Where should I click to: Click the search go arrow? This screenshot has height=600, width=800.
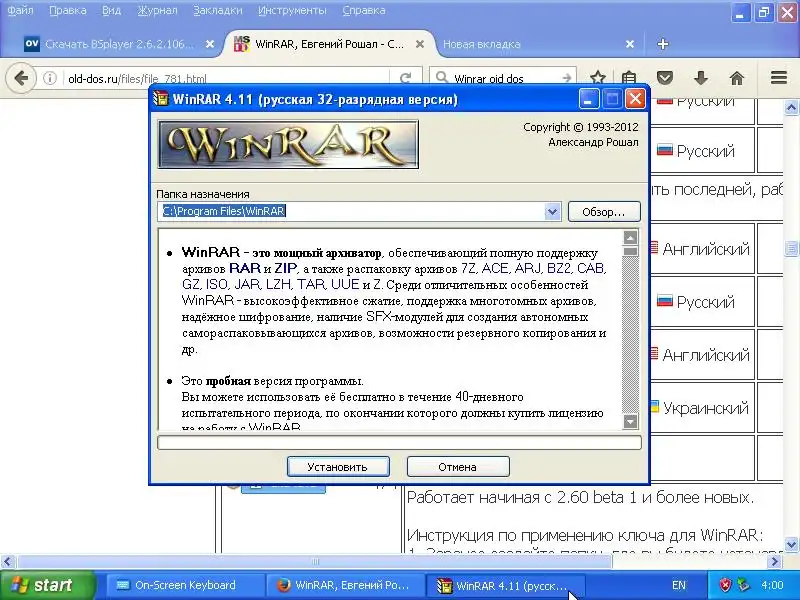[566, 78]
